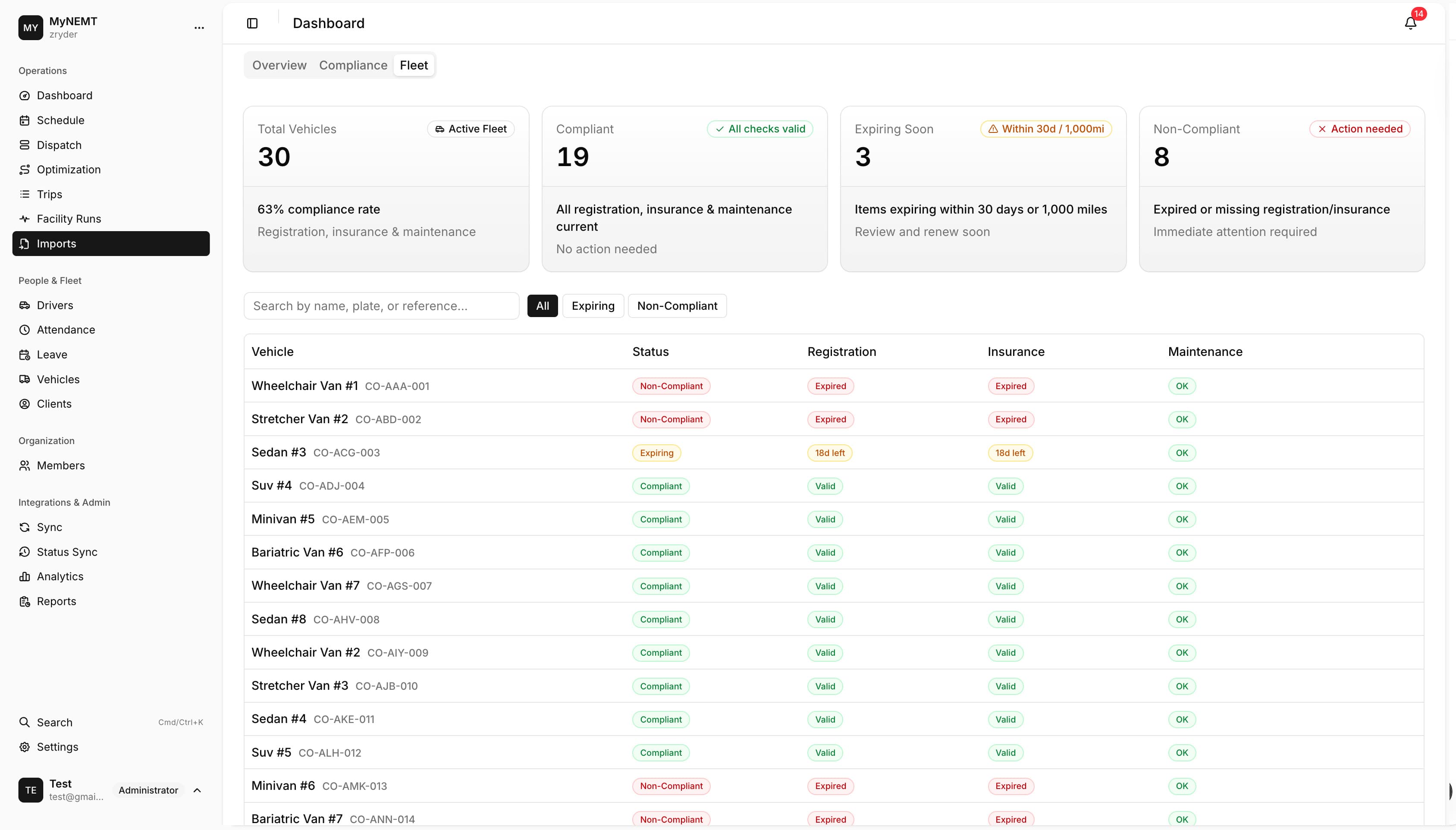Click the notification bell showing 14 alerts

(x=1410, y=23)
